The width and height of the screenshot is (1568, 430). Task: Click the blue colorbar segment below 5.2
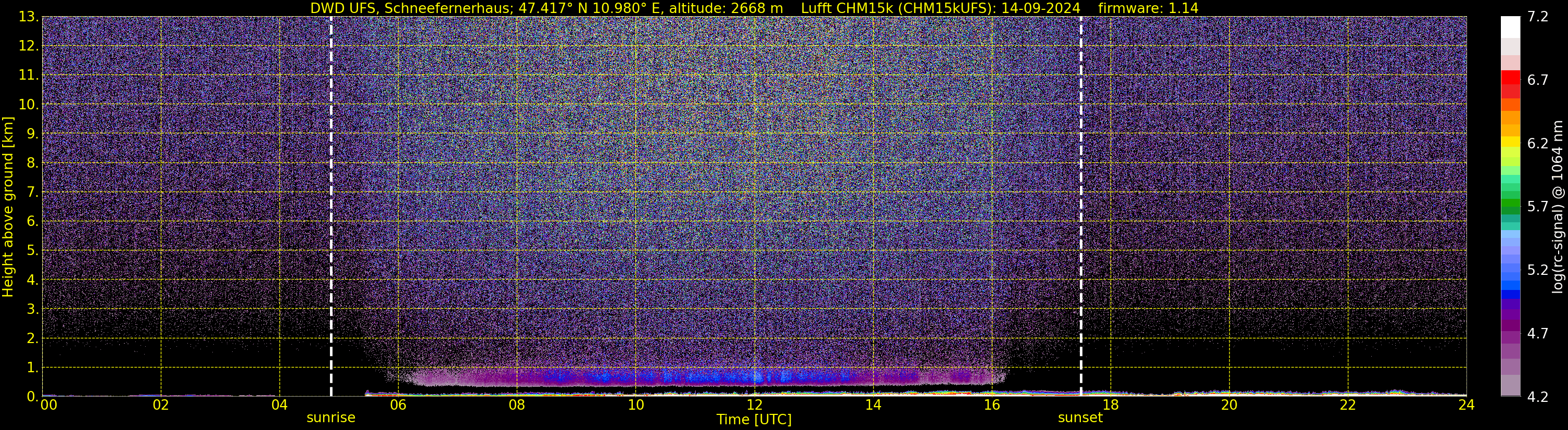pos(1510,285)
